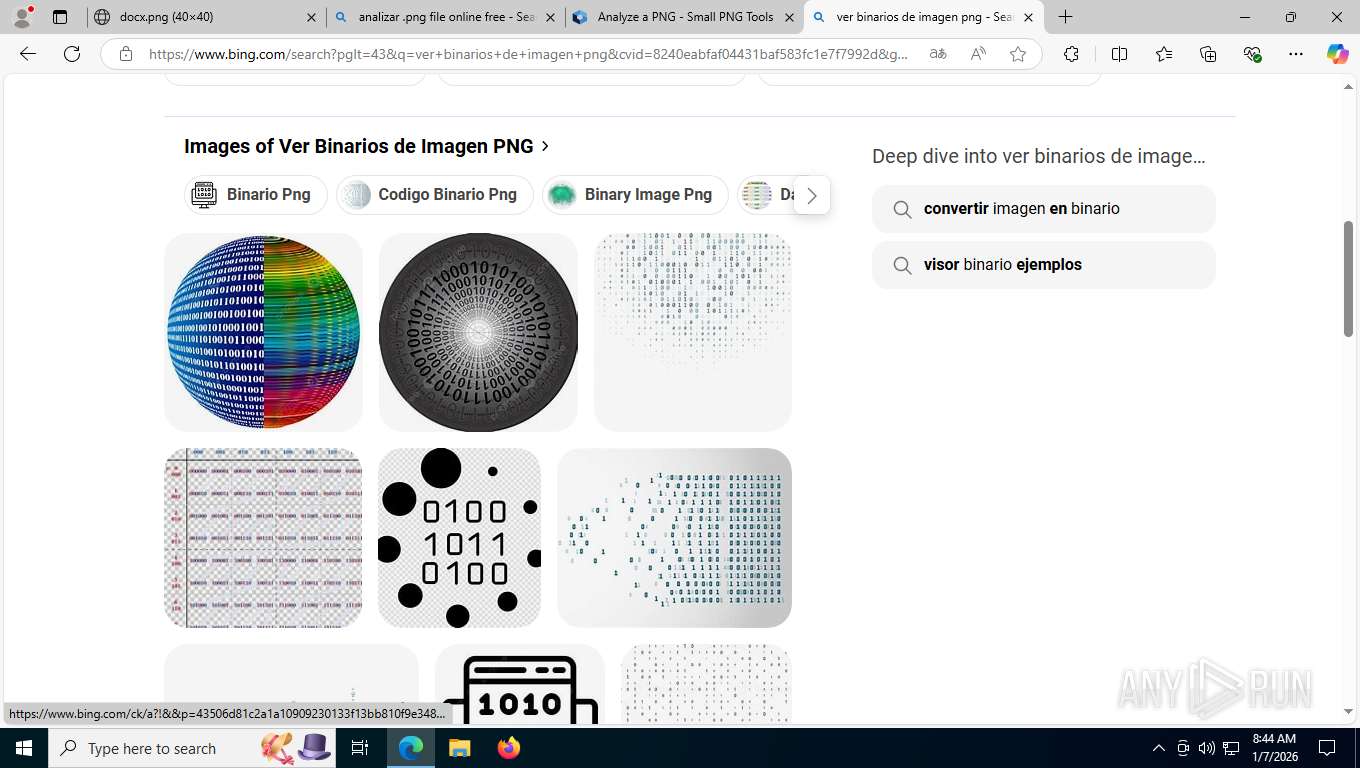The image size is (1360, 768).
Task: Open the Windows Start menu
Action: point(24,748)
